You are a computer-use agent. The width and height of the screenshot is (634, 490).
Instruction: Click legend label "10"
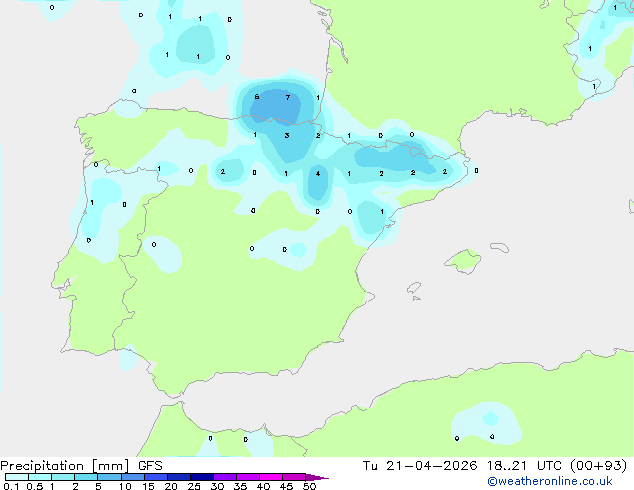click(125, 486)
